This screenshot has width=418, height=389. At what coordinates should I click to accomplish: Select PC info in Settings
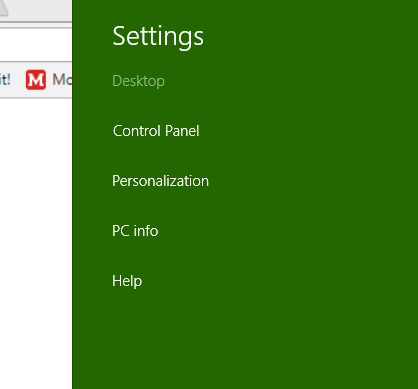[x=135, y=231]
